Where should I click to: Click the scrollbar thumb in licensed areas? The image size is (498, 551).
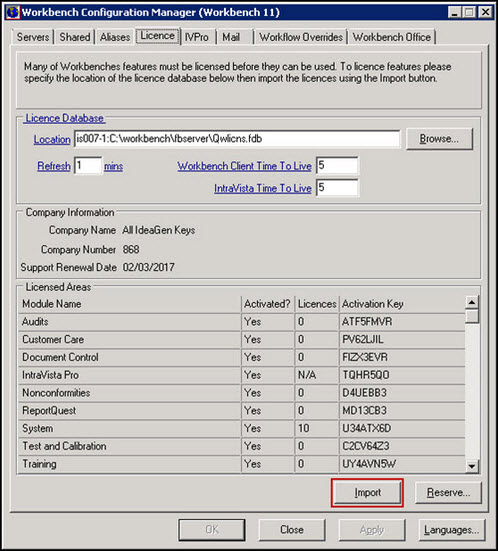click(472, 316)
